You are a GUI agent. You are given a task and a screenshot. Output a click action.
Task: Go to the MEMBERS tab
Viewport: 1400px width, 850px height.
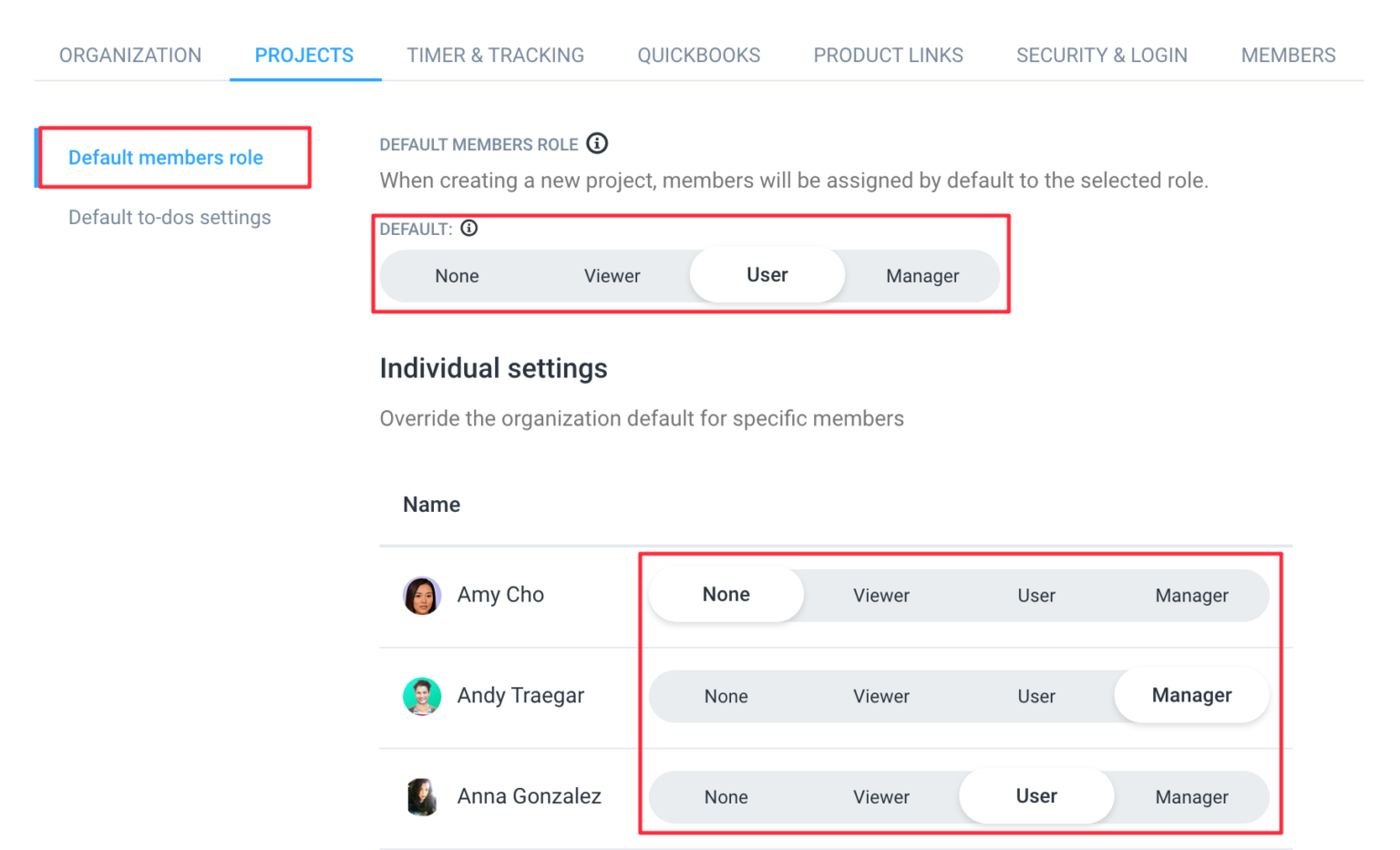(x=1287, y=55)
